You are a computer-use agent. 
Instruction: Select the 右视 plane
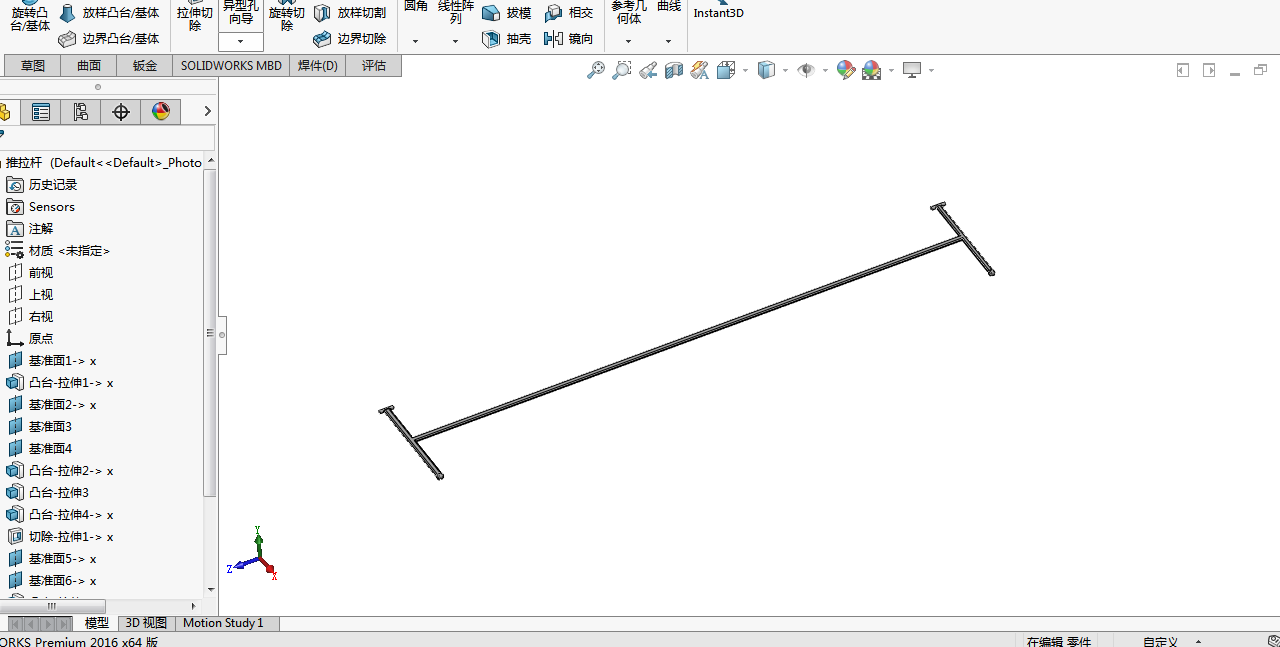point(30,317)
